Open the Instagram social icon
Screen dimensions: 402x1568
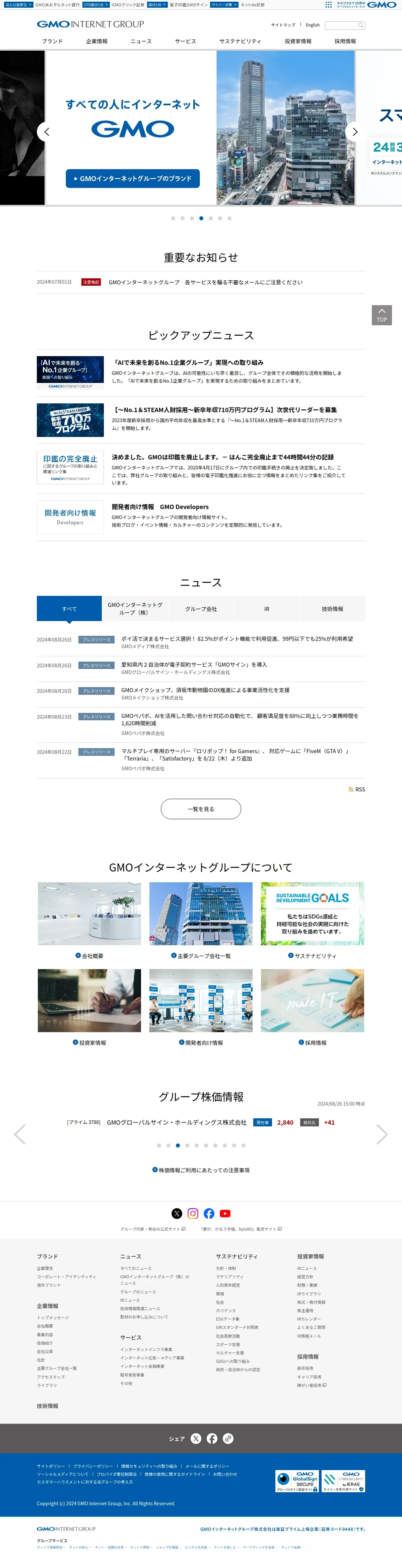click(x=193, y=1213)
